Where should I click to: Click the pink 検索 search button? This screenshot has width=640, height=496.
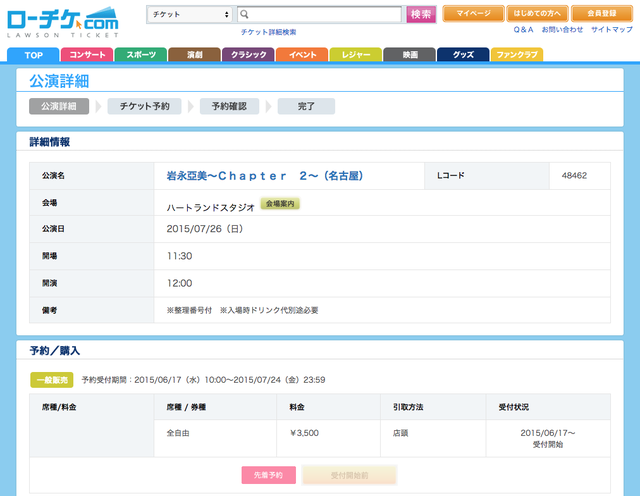[421, 14]
